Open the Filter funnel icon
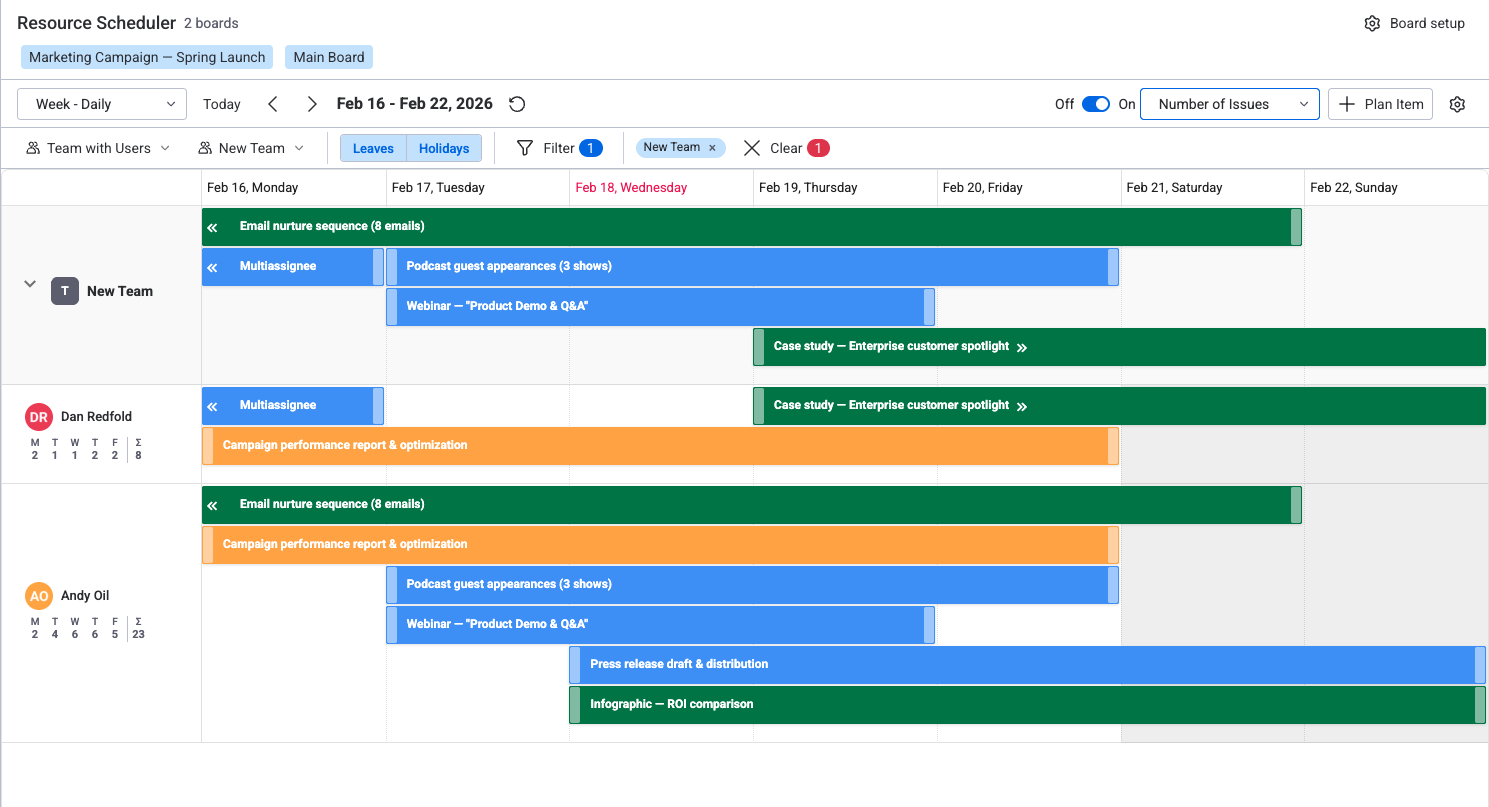The width and height of the screenshot is (1489, 807). point(525,147)
